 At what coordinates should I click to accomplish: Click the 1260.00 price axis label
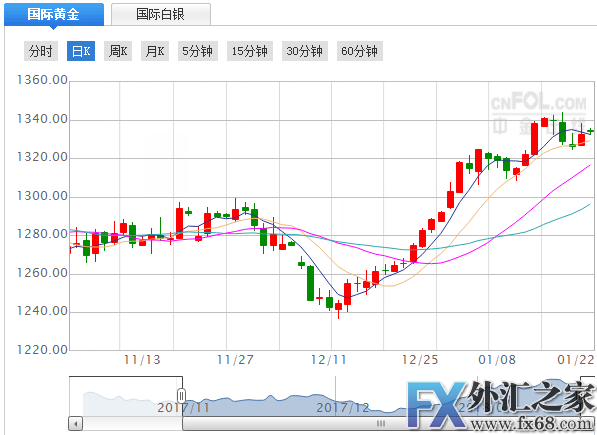tap(42, 273)
